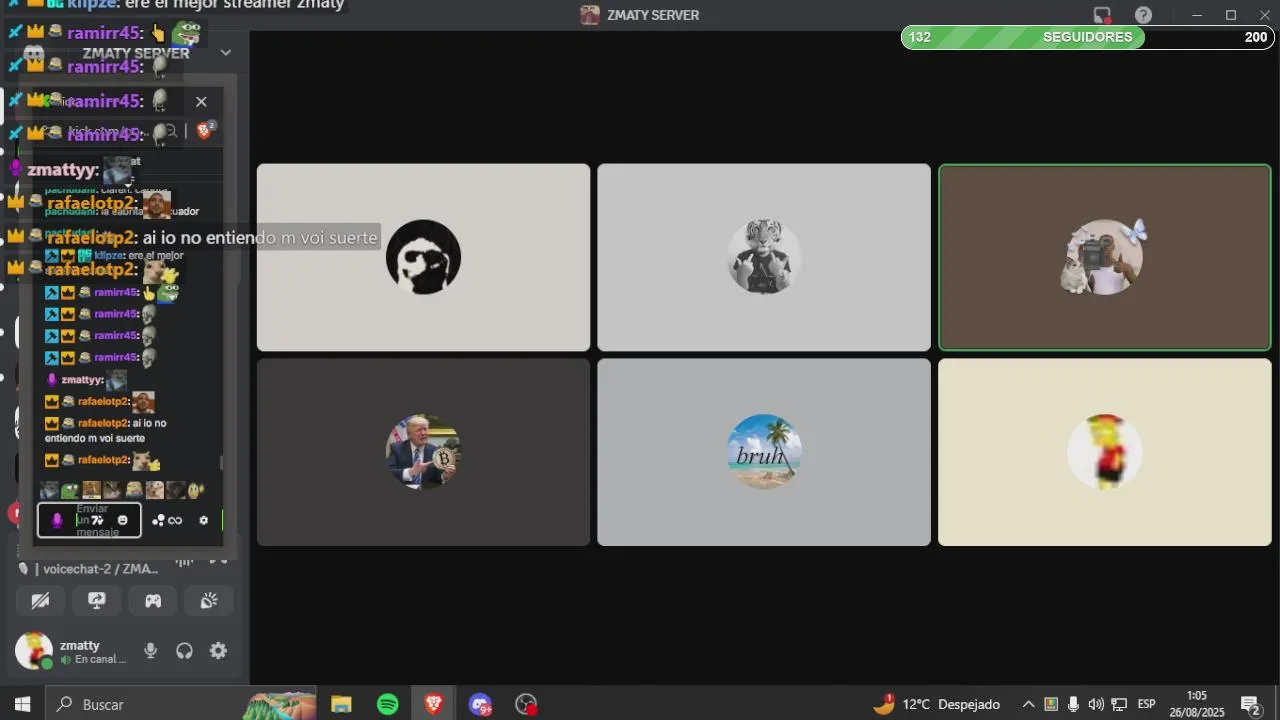Click the yellow egg emote in emote row
The width and height of the screenshot is (1280, 720).
[x=194, y=490]
